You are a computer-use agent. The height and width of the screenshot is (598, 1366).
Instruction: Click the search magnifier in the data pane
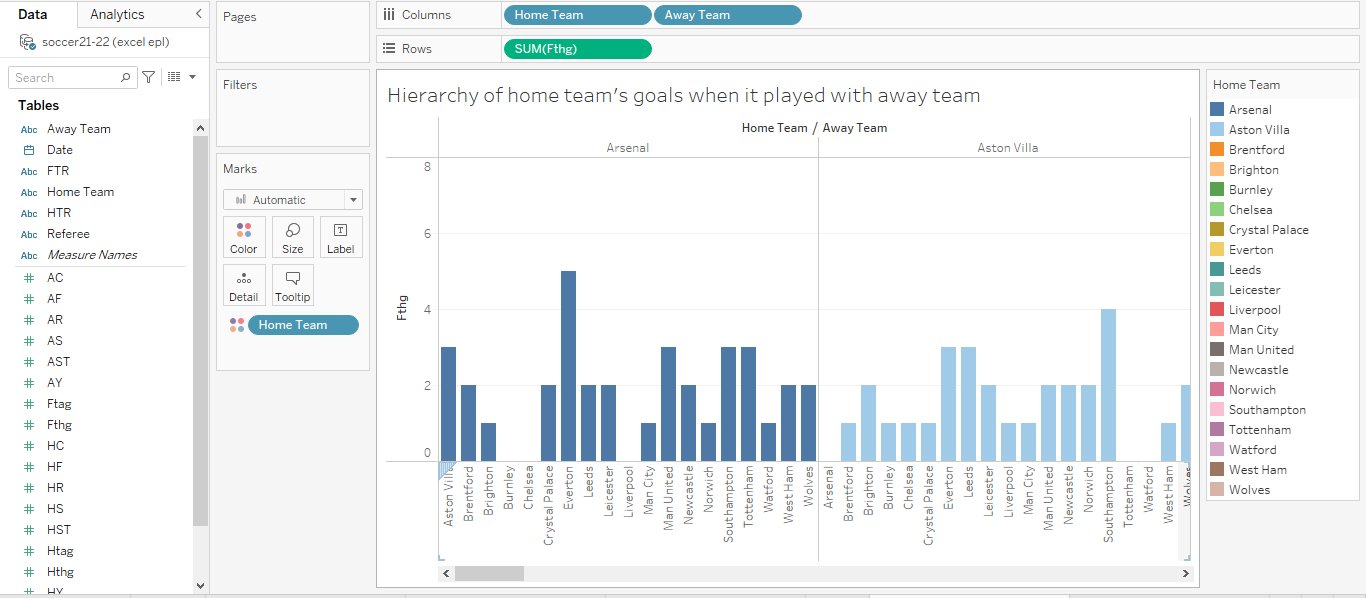[127, 77]
